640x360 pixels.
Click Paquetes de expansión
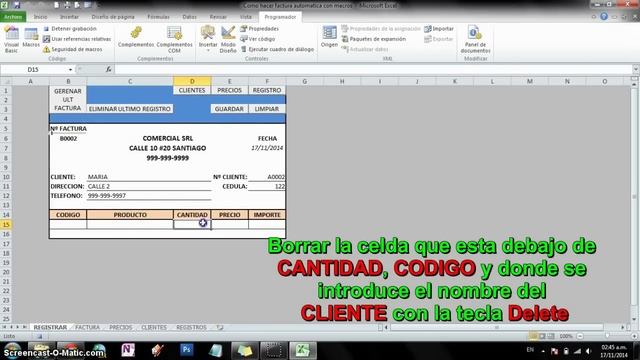point(374,39)
